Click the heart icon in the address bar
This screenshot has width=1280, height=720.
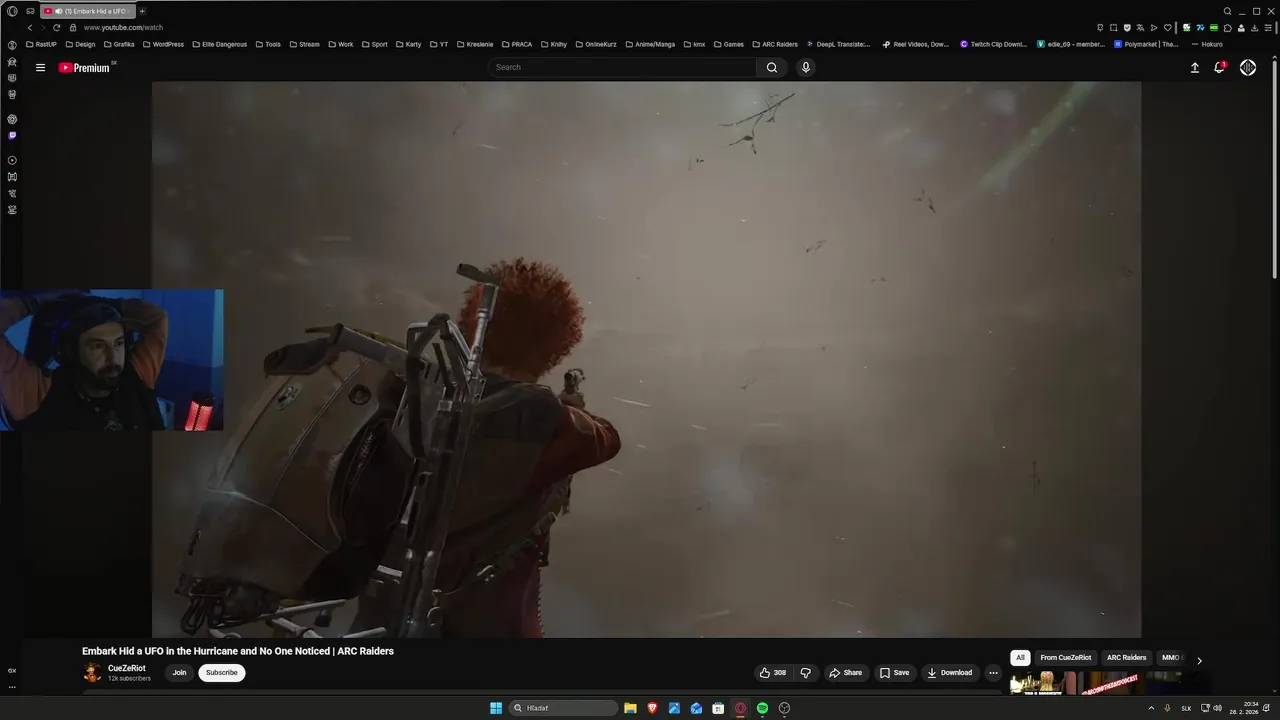pos(1167,28)
